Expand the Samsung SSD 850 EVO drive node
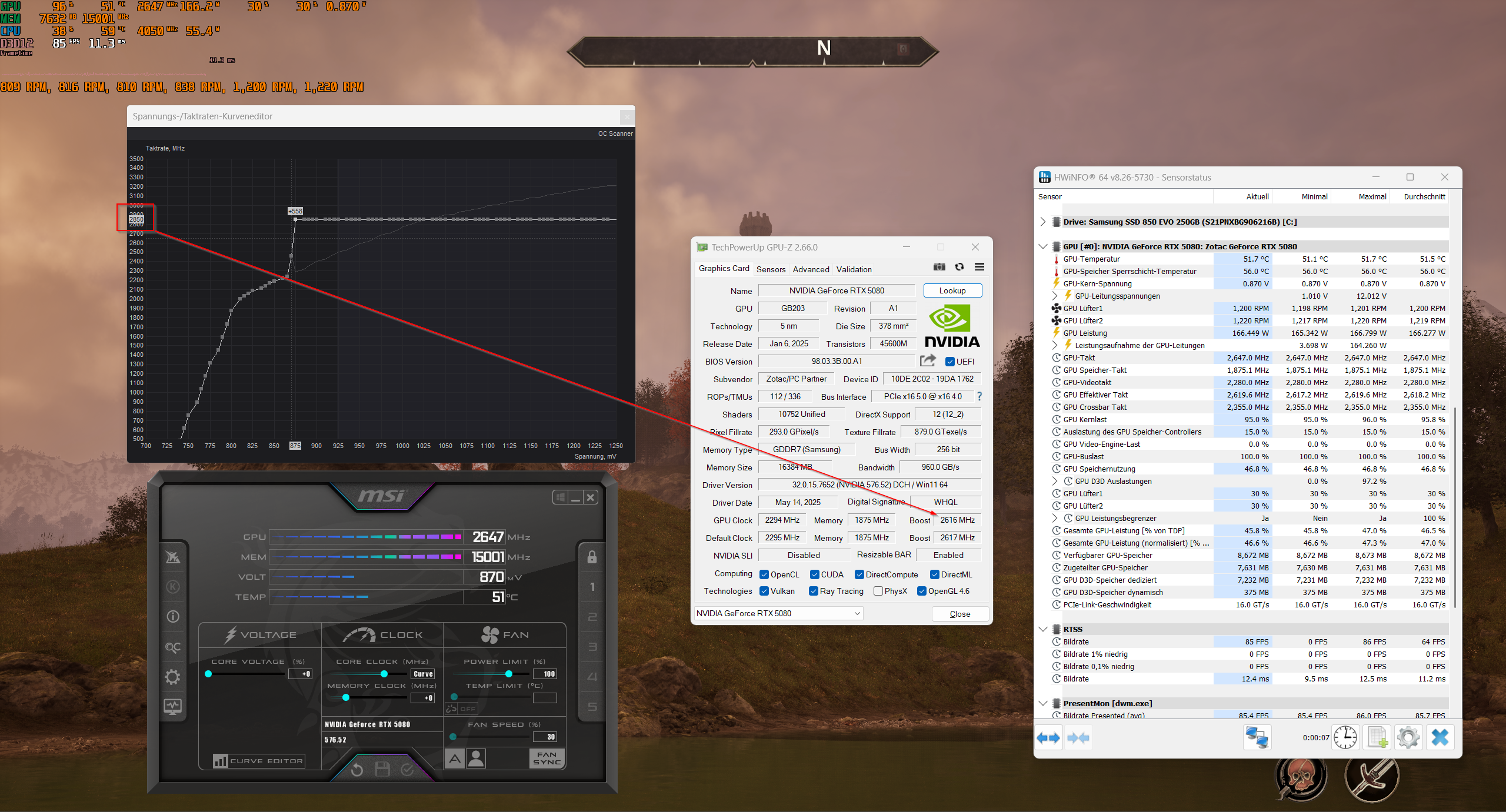The width and height of the screenshot is (1506, 812). click(x=1043, y=222)
